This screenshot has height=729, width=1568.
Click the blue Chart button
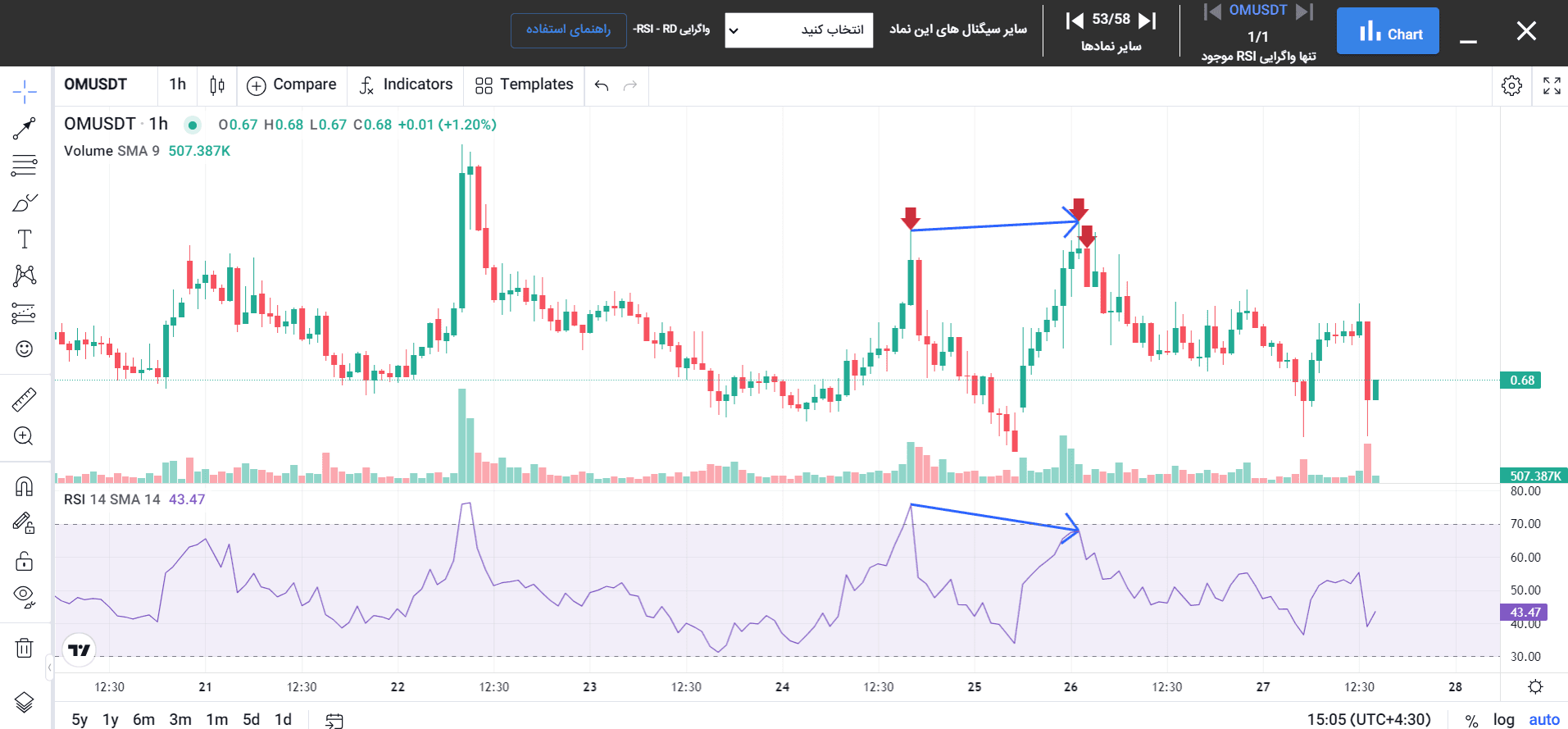coord(1388,31)
